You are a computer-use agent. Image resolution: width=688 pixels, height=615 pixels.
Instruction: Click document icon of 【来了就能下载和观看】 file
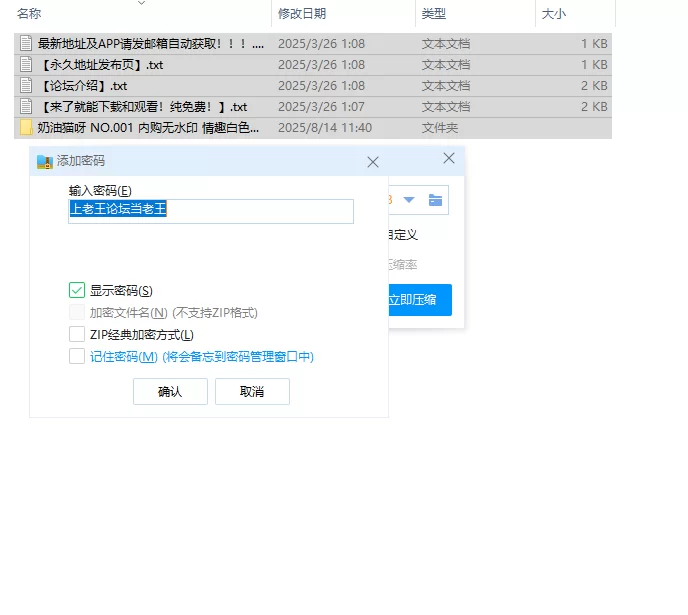coord(26,107)
